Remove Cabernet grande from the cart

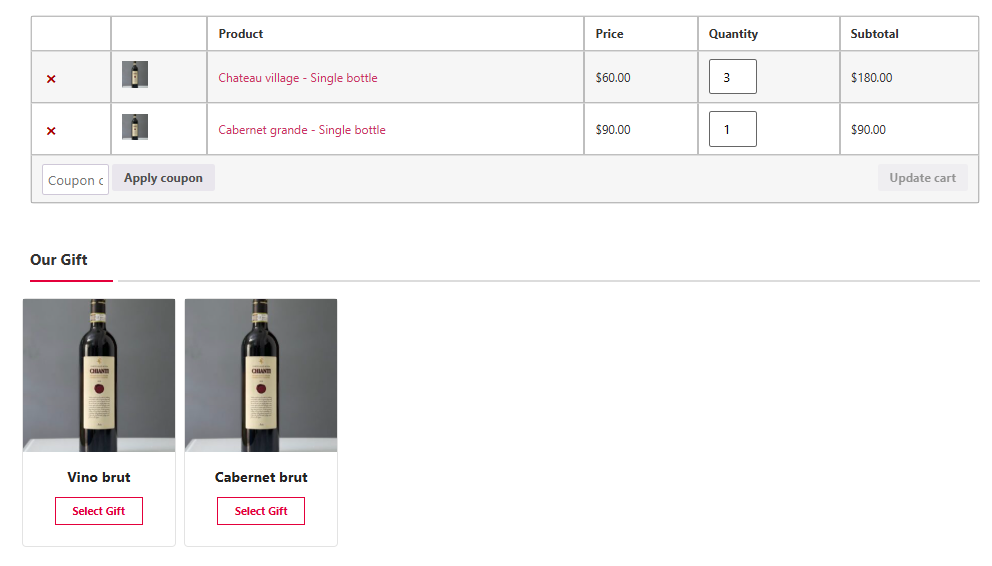pyautogui.click(x=51, y=131)
